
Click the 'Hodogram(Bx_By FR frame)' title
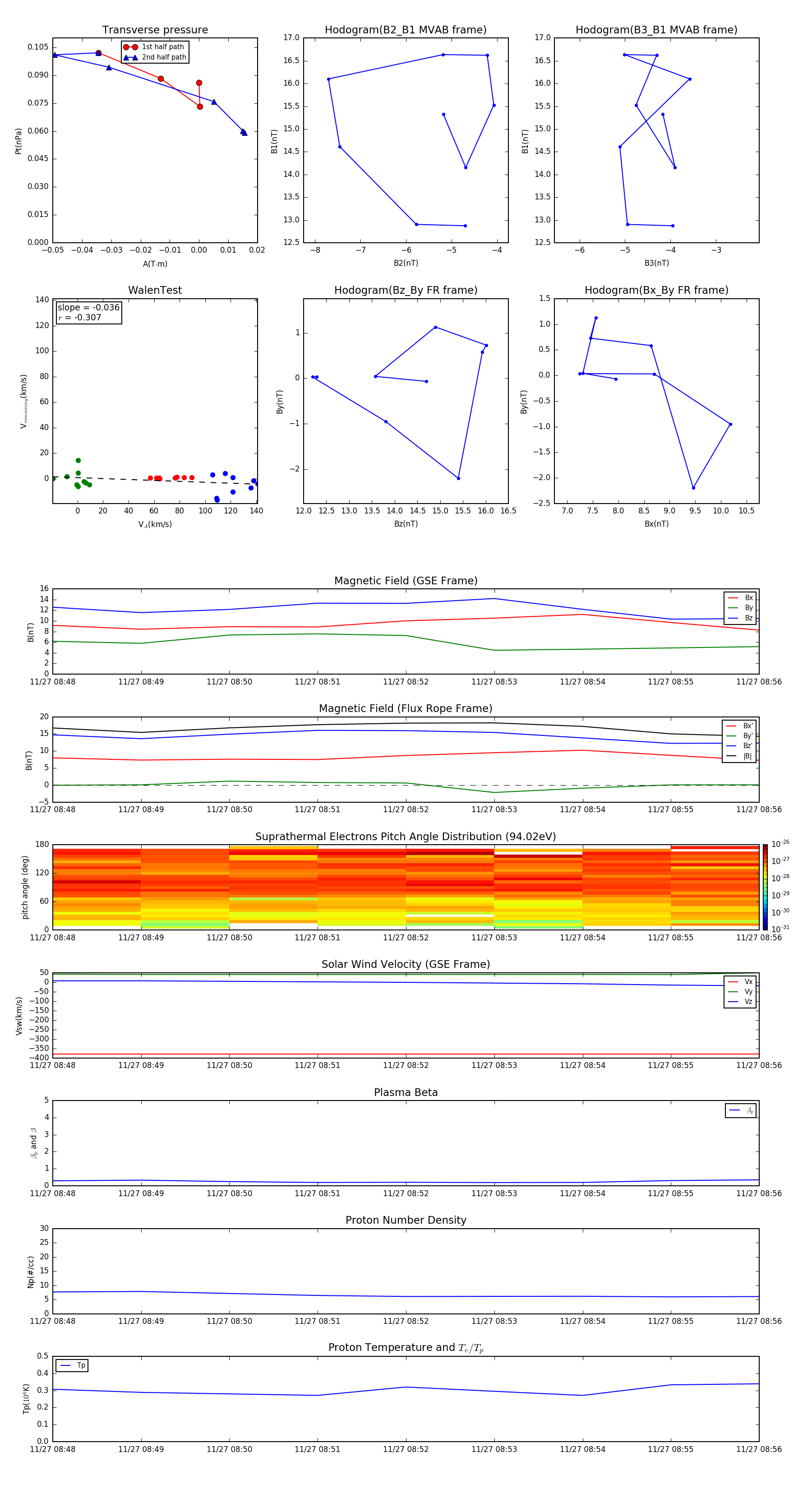[x=656, y=290]
